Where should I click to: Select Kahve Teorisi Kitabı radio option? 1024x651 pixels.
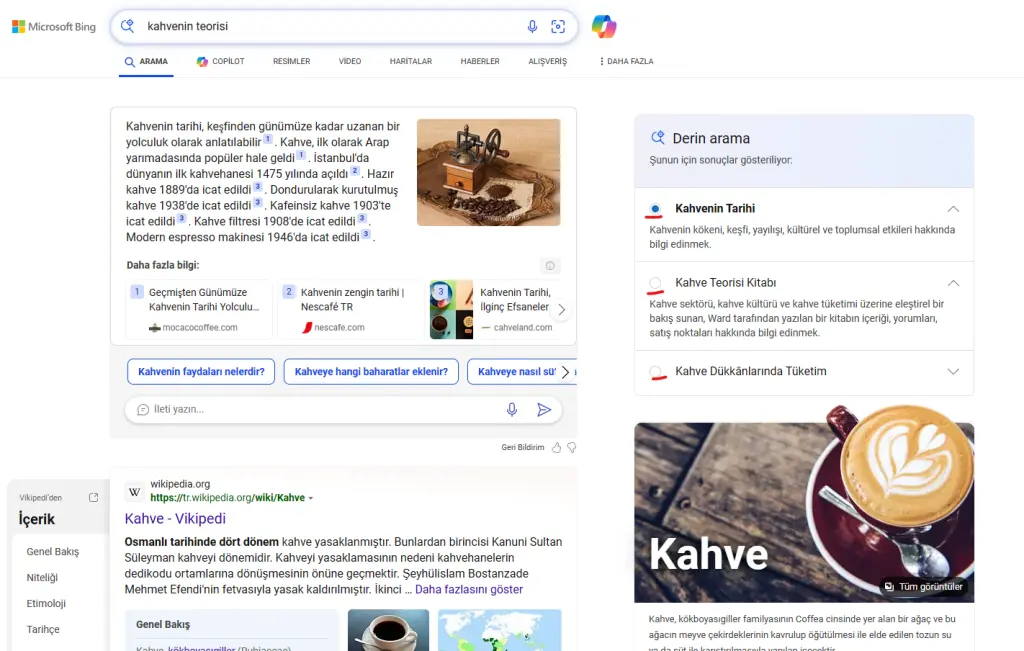point(655,283)
